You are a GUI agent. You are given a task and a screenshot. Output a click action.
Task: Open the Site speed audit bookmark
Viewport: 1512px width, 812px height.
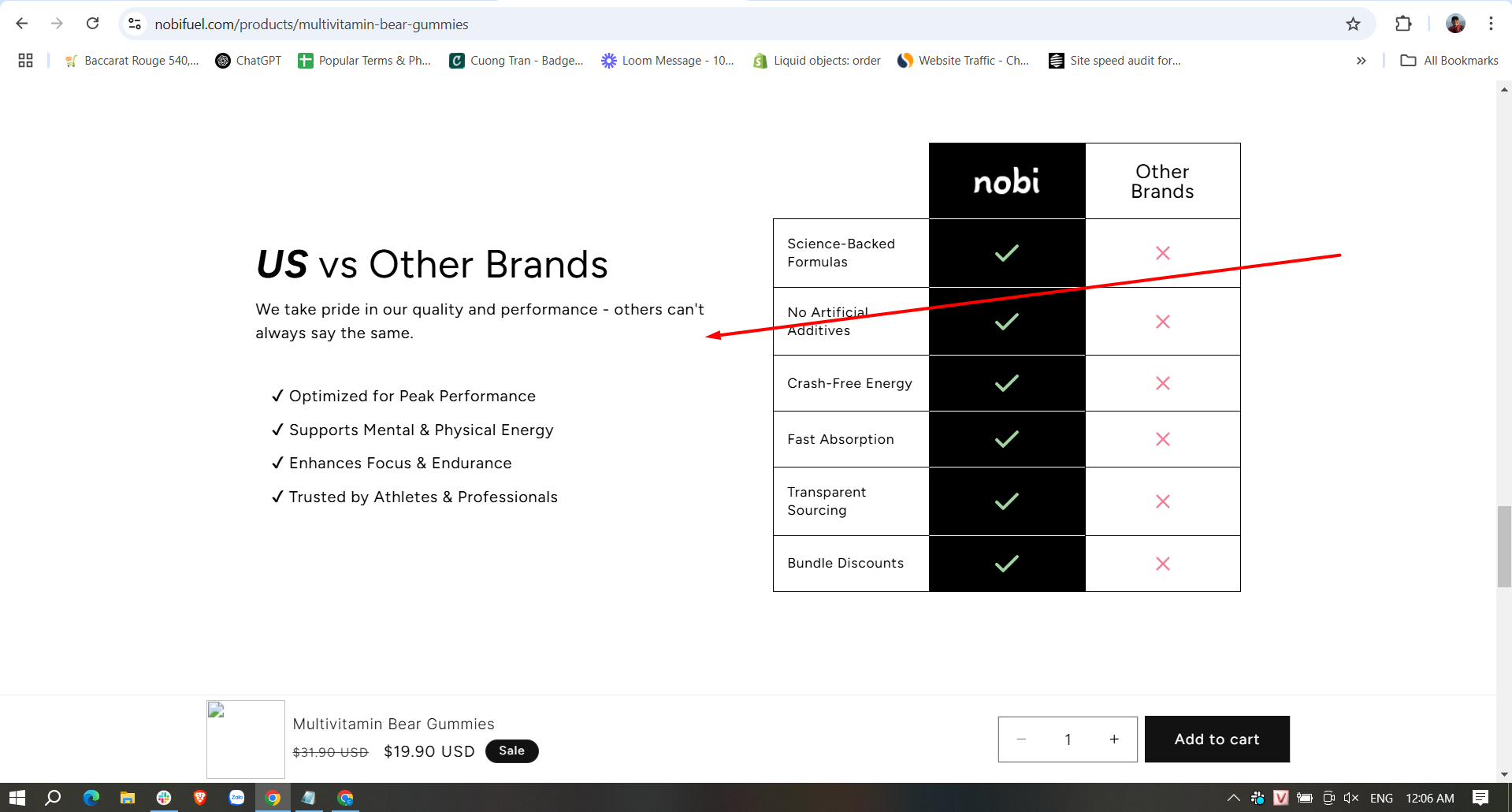point(1115,61)
